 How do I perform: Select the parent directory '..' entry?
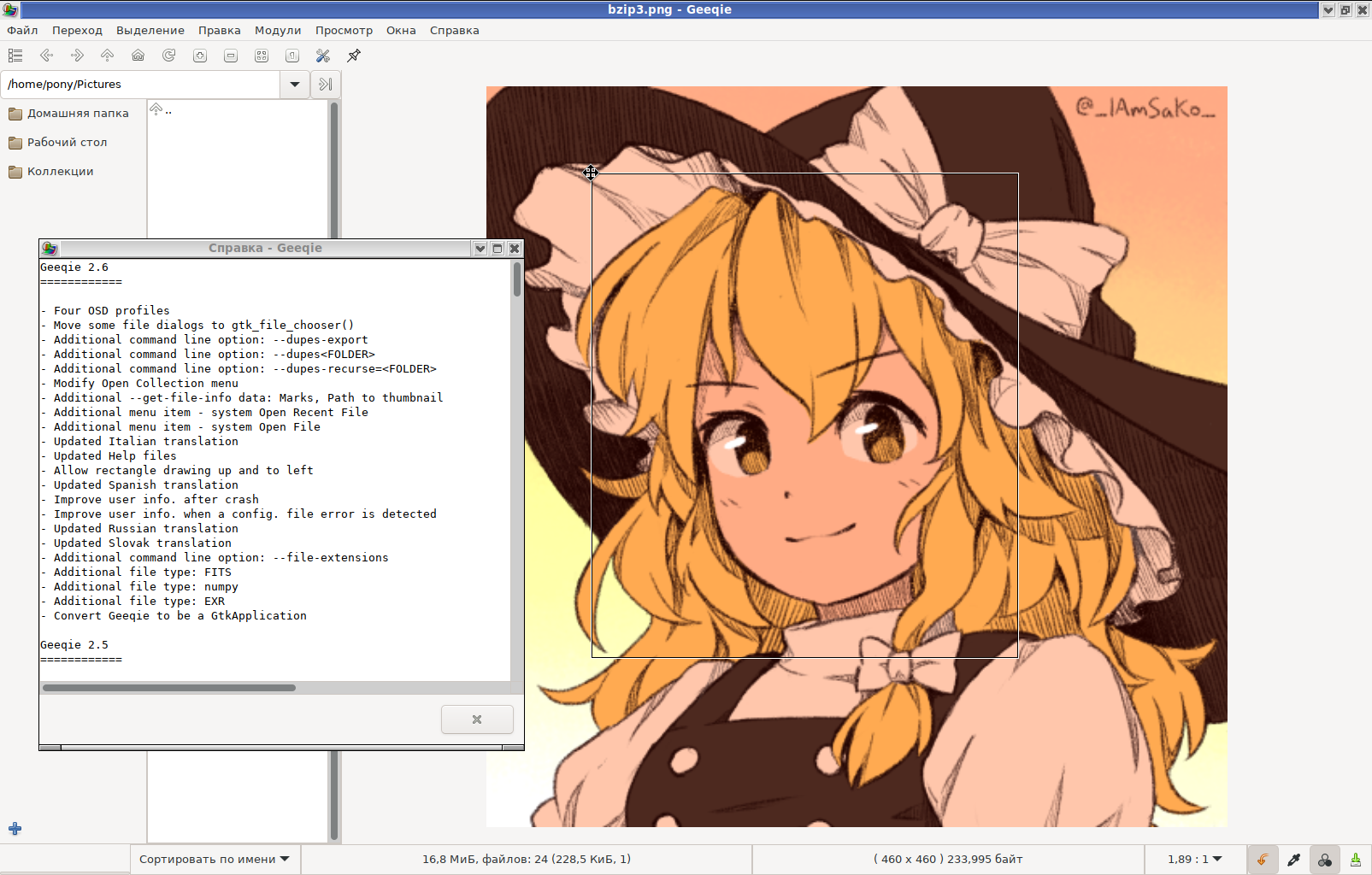(238, 110)
